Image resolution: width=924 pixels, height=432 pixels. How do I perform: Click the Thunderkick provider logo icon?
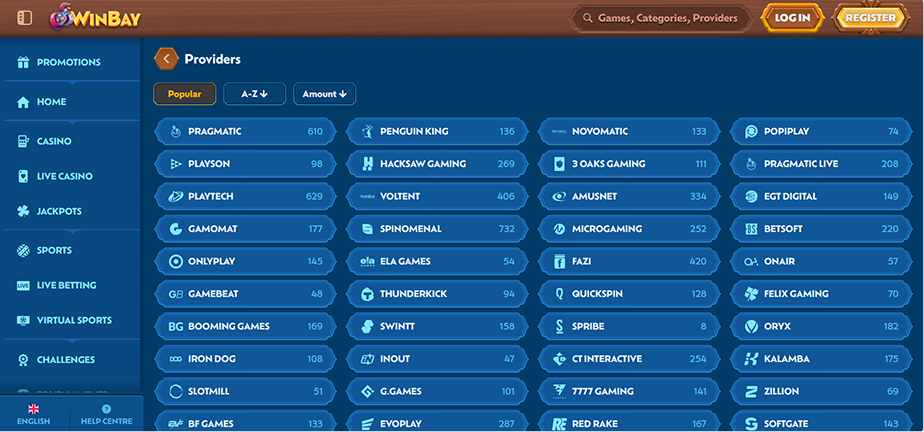[367, 294]
